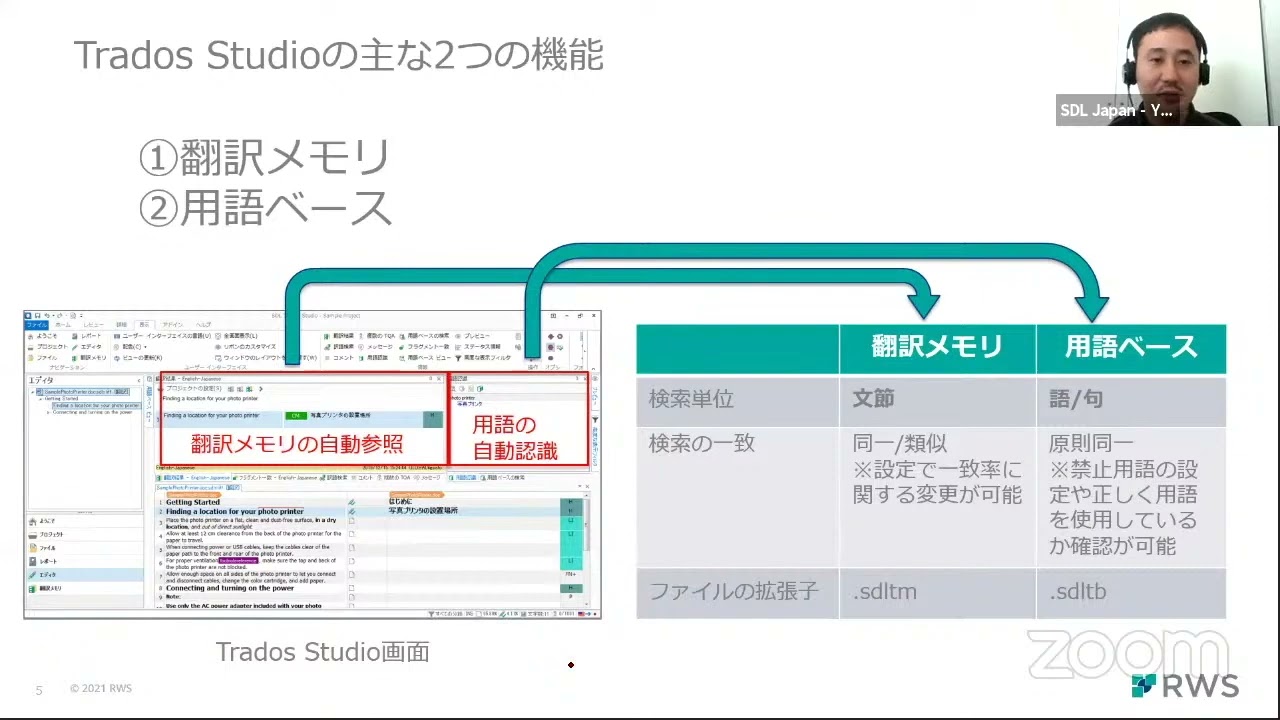Click the 用語認識 icon in the ribbon
This screenshot has width=1280, height=720.
[x=361, y=358]
